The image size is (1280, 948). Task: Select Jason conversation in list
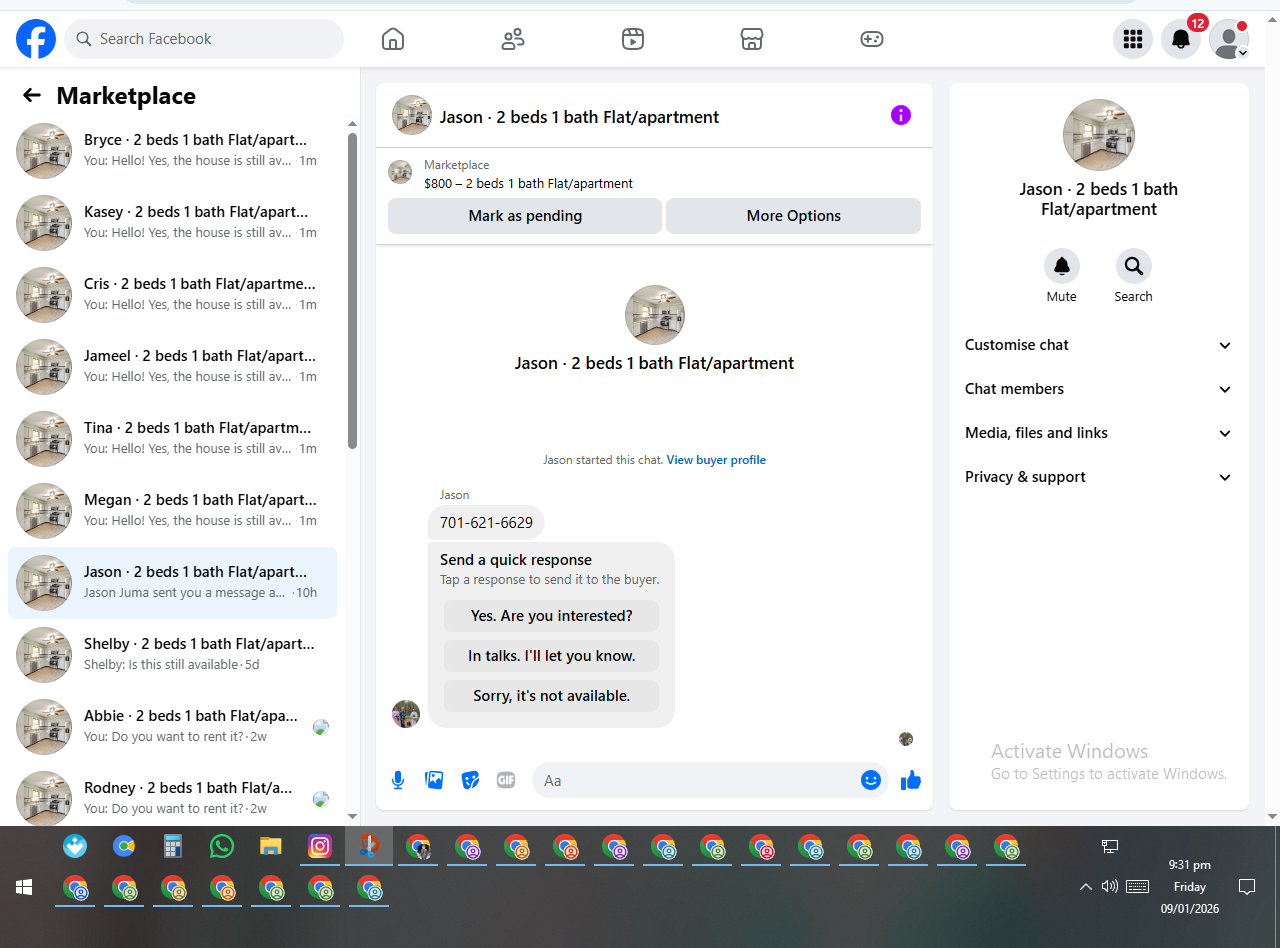click(172, 583)
